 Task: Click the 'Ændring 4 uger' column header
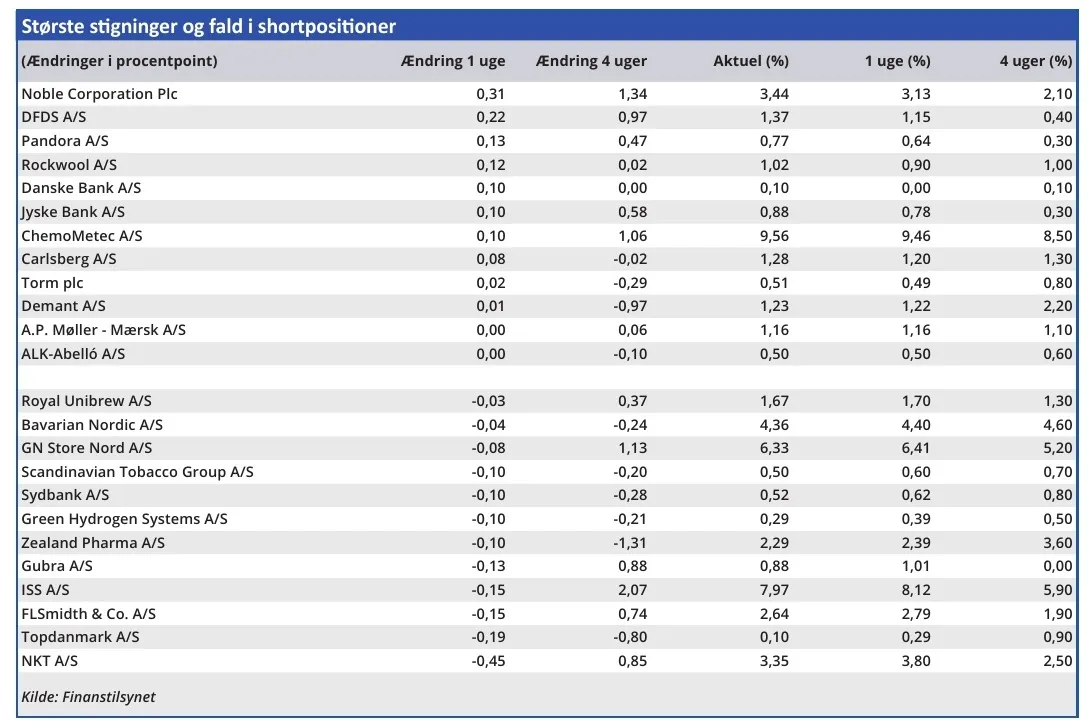(591, 61)
